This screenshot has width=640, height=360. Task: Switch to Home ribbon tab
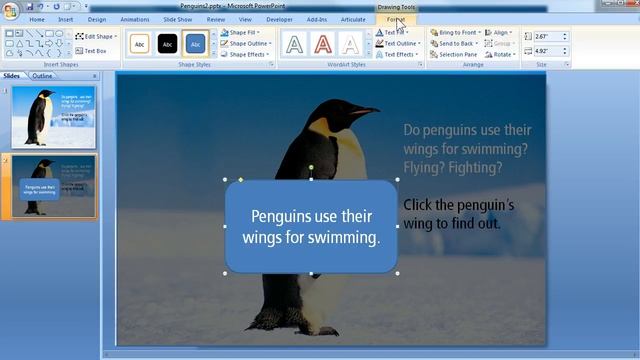point(37,20)
